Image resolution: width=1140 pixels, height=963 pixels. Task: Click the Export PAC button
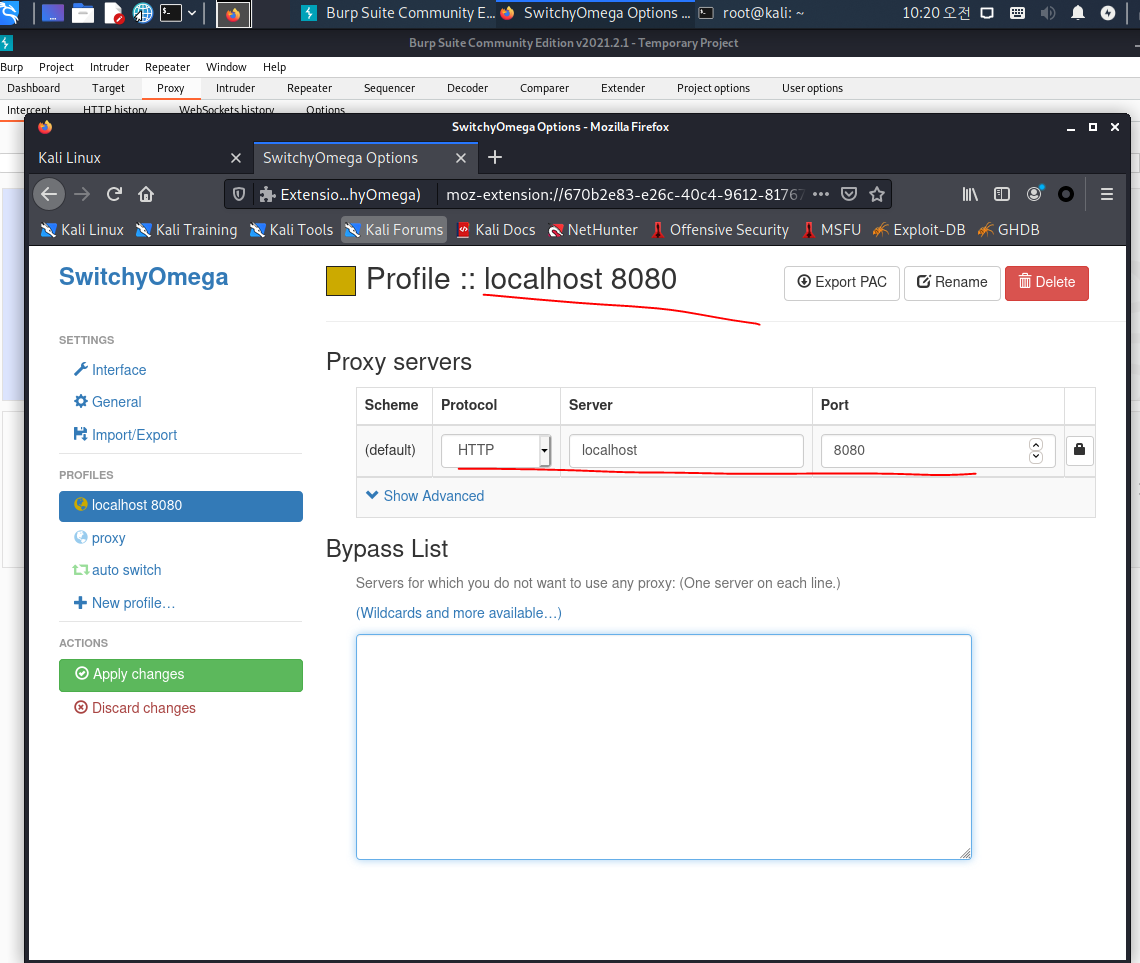click(842, 283)
